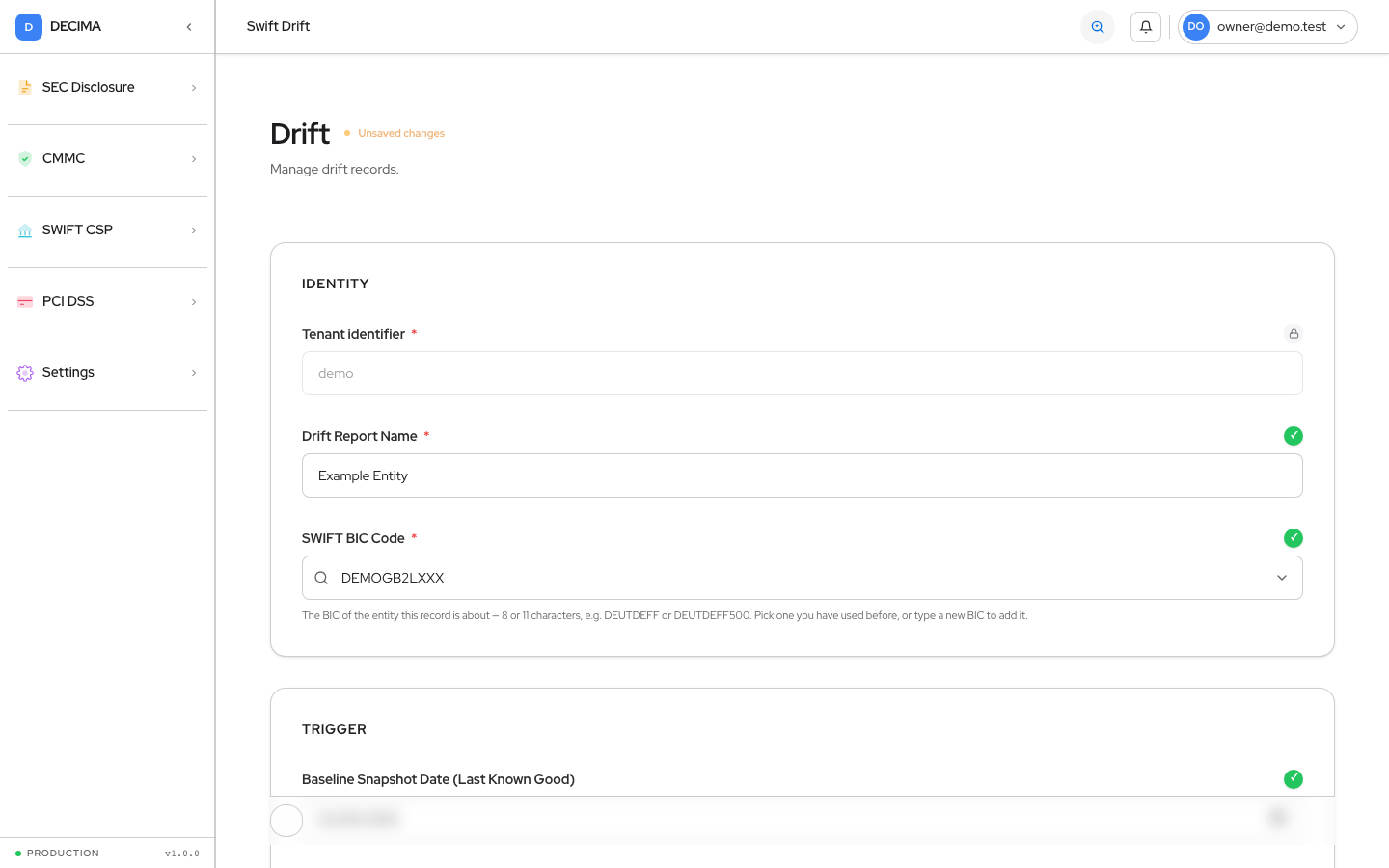
Task: Open SEC Disclosure in the sidebar
Action: (x=107, y=88)
